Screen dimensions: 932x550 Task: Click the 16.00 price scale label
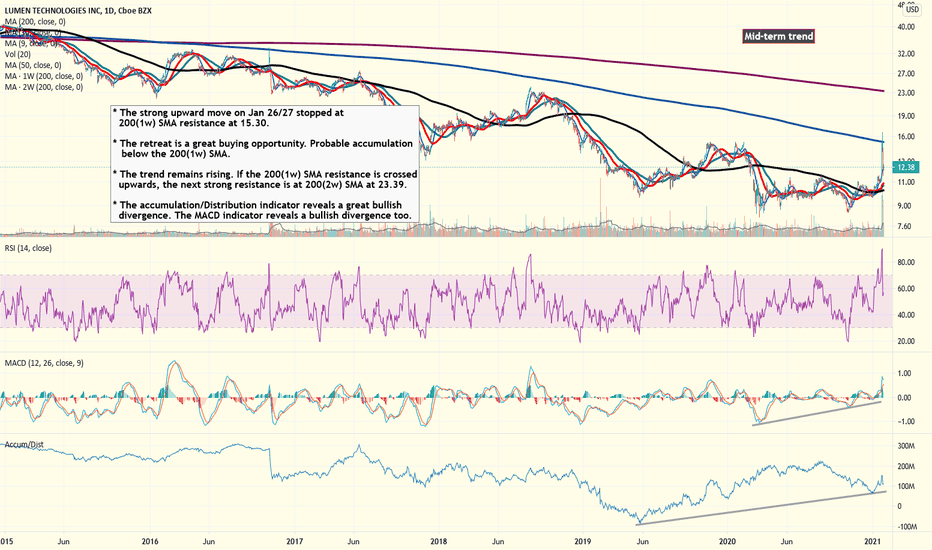(x=906, y=137)
